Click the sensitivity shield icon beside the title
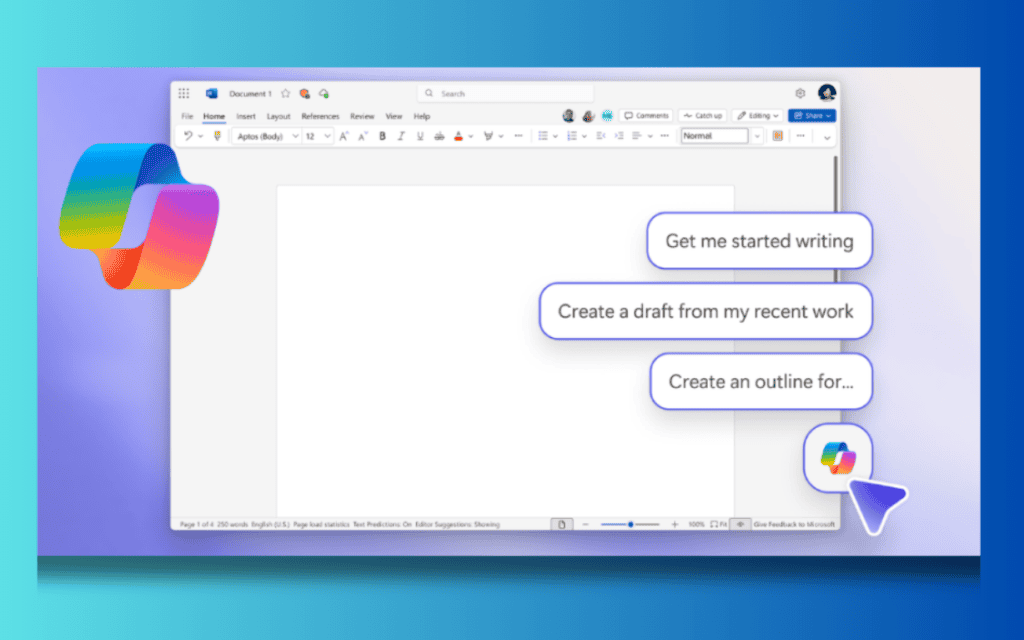Screen dimensions: 1024x640 (304, 93)
